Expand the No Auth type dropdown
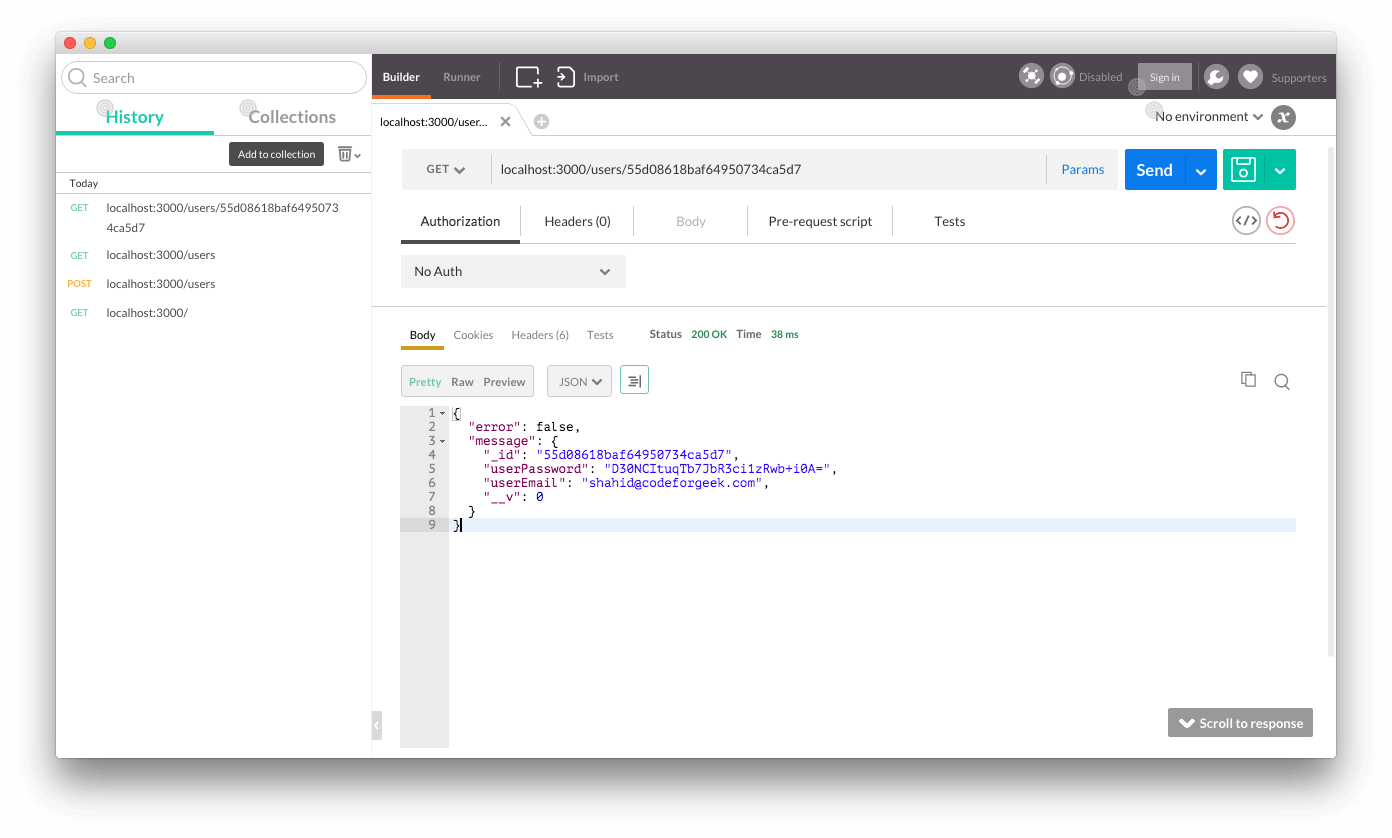Screen dimensions: 1392x838 (x=513, y=272)
